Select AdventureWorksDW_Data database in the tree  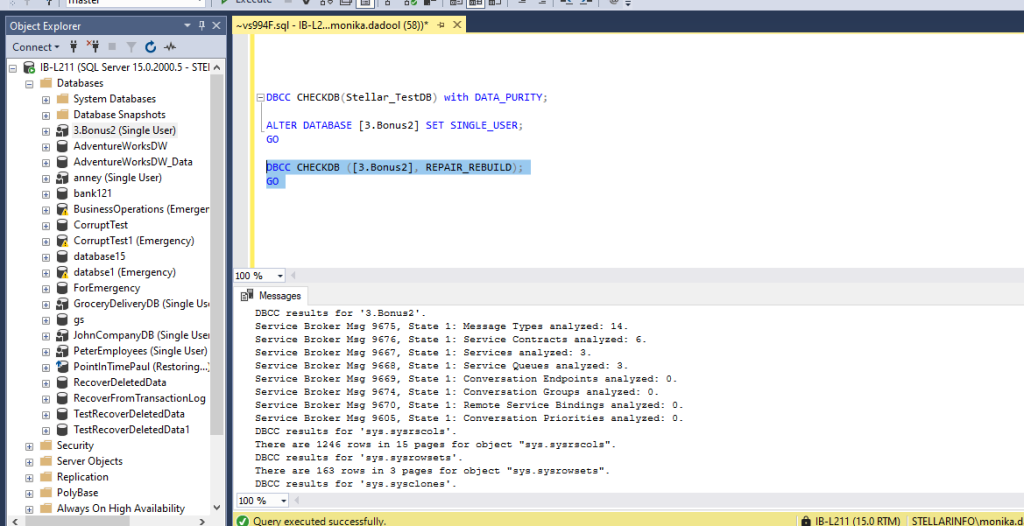click(x=133, y=161)
